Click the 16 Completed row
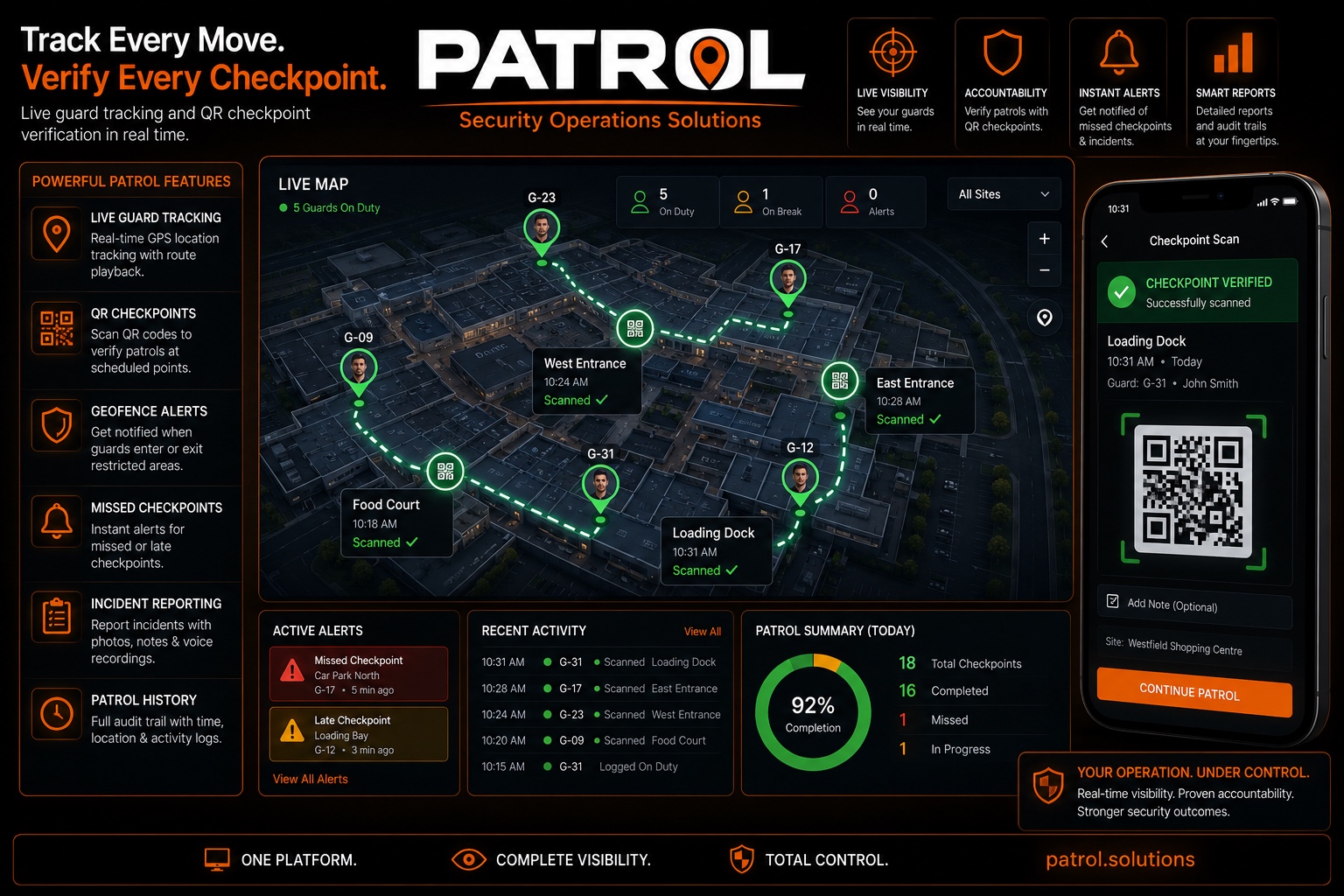The width and height of the screenshot is (1344, 896). [x=971, y=690]
